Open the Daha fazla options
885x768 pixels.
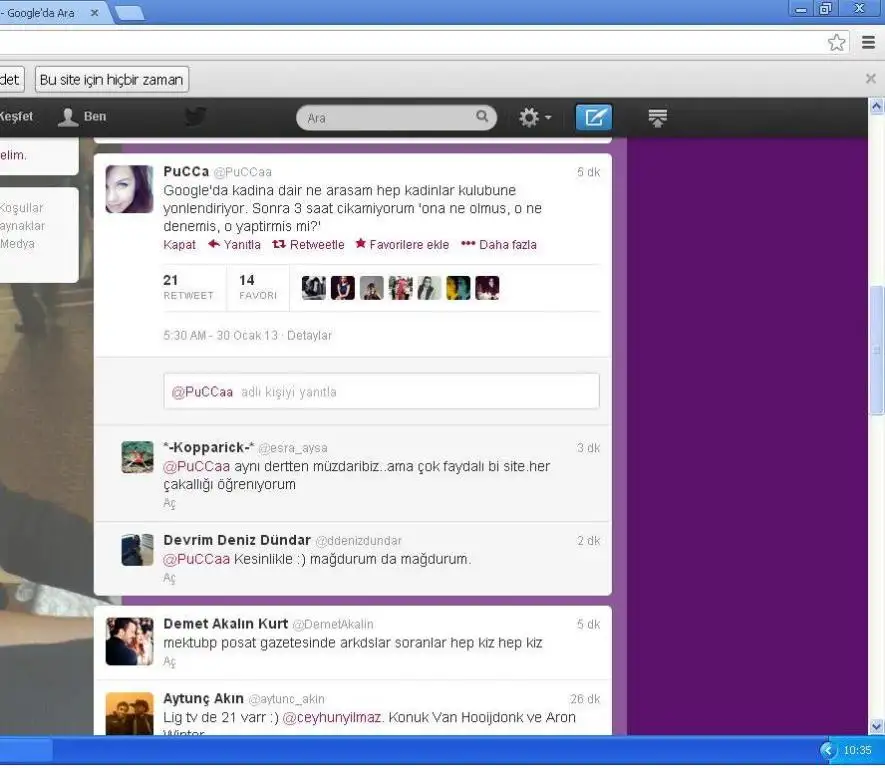499,245
